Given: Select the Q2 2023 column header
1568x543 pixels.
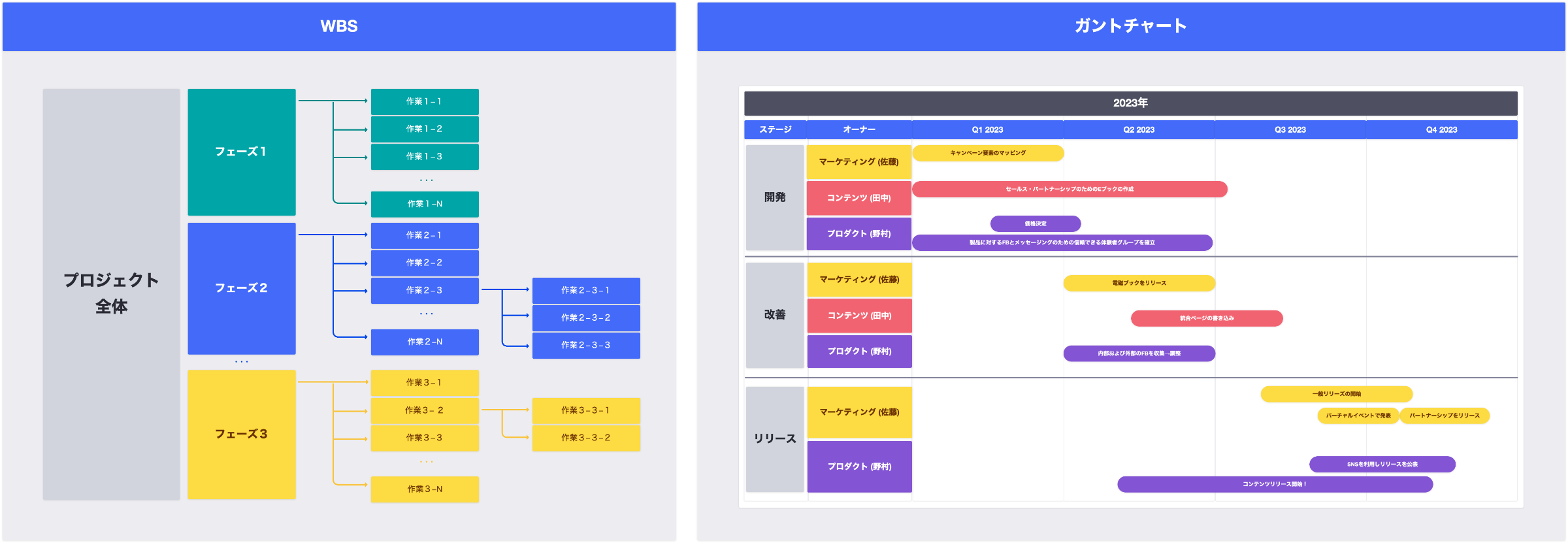Looking at the screenshot, I should coord(1139,130).
